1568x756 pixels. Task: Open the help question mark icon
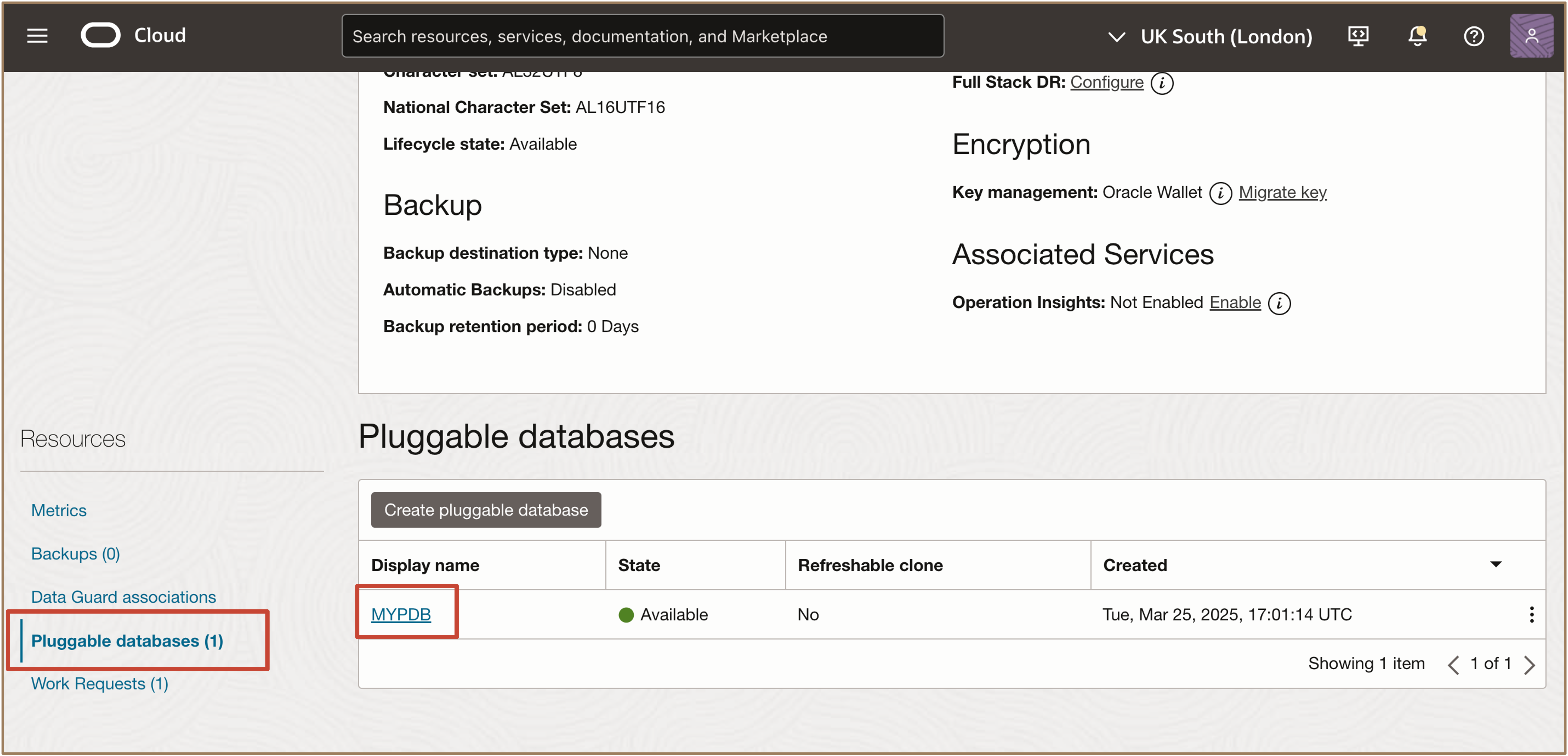pyautogui.click(x=1474, y=36)
